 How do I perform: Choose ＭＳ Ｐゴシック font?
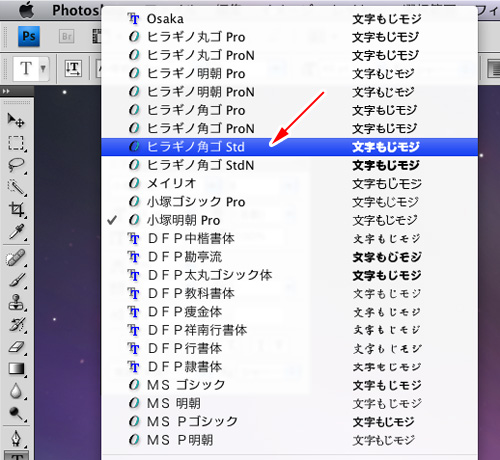[289, 422]
